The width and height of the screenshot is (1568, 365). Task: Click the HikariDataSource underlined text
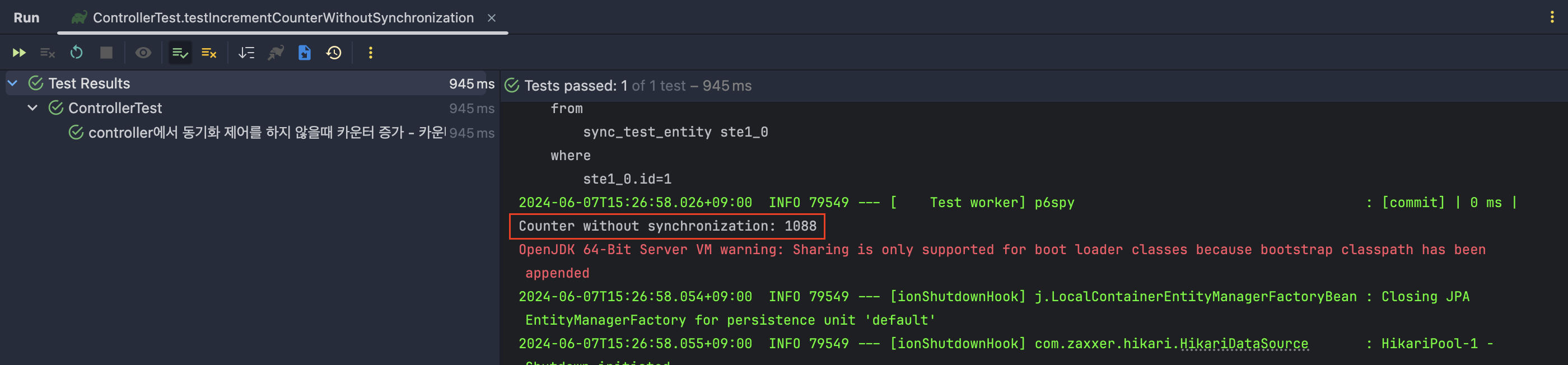coord(1244,344)
